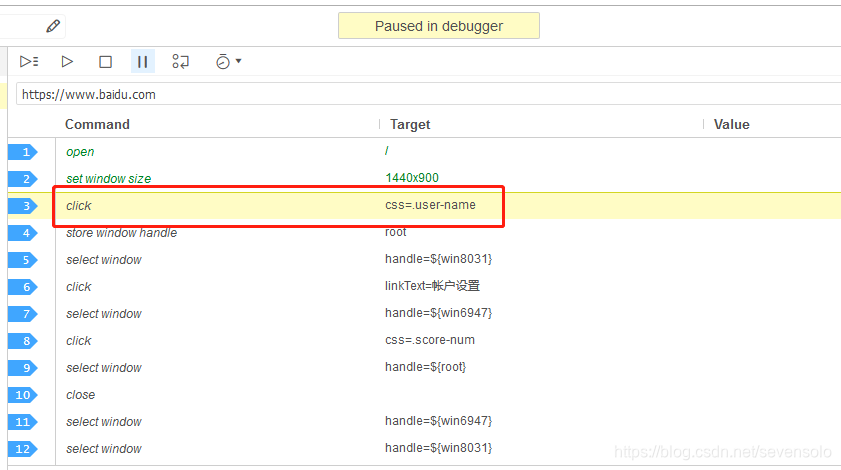Screen dimensions: 841x470
Task: Toggle breakpoint on line 9
Action: coord(23,368)
